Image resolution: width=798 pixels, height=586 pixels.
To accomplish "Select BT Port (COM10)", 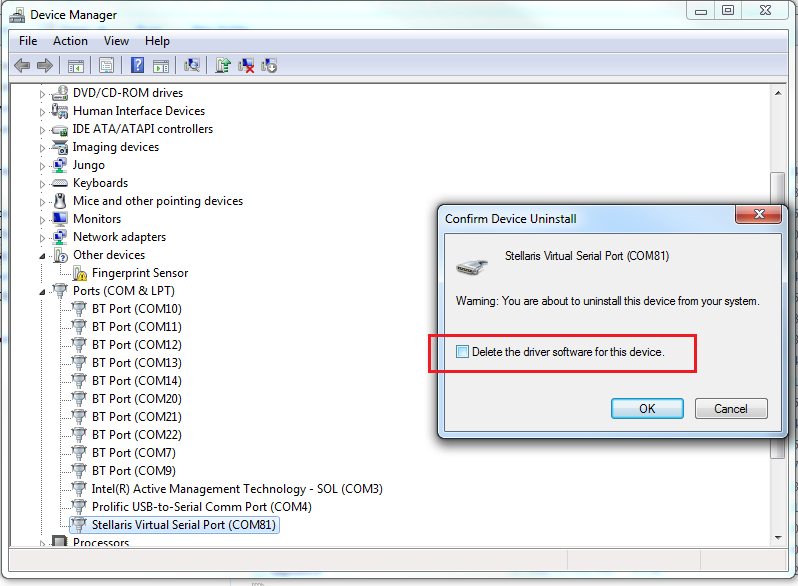I will 137,309.
